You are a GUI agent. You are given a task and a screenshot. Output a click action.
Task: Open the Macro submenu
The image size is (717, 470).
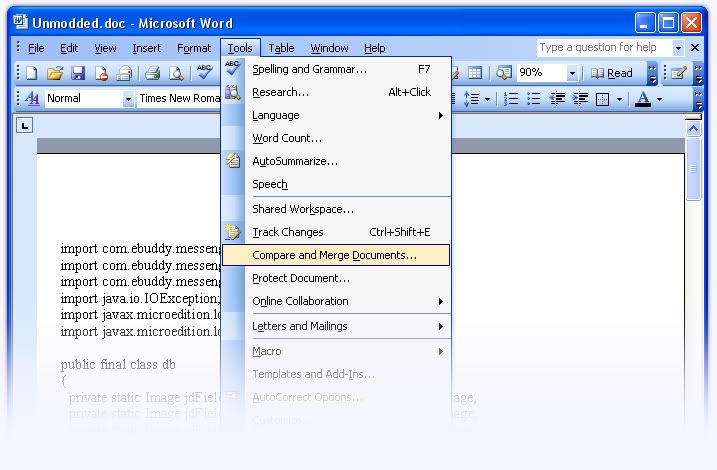(337, 351)
